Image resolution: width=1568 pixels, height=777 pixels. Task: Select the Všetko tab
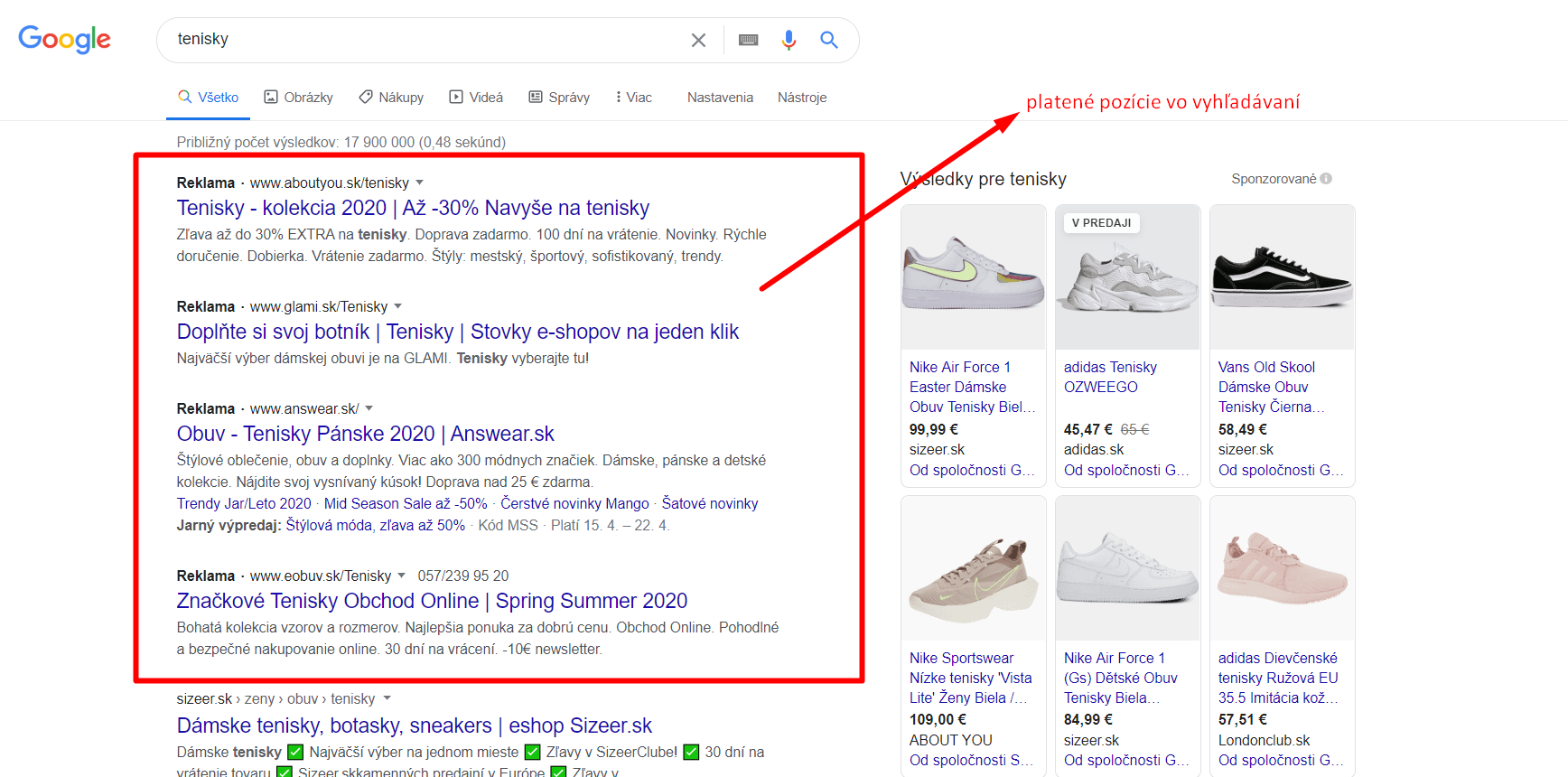[209, 98]
